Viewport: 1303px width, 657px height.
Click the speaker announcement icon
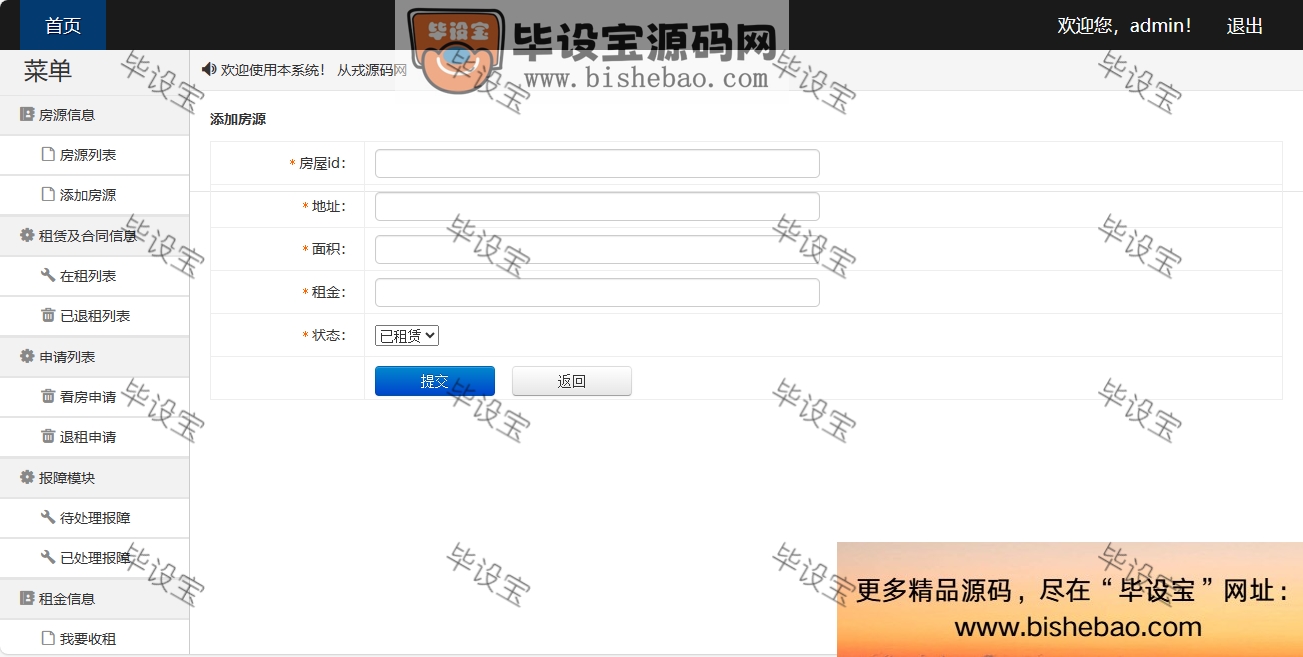tap(209, 70)
